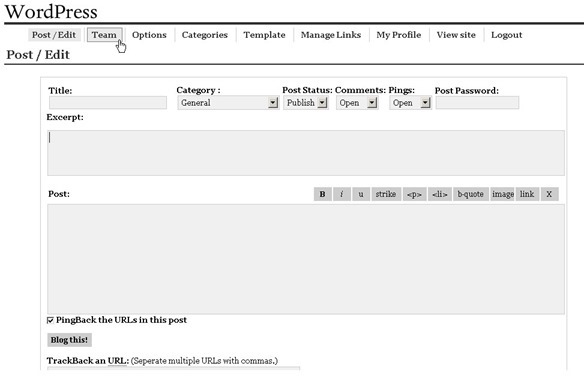
Task: Insert paragraph tag with <p> button
Action: (x=414, y=194)
